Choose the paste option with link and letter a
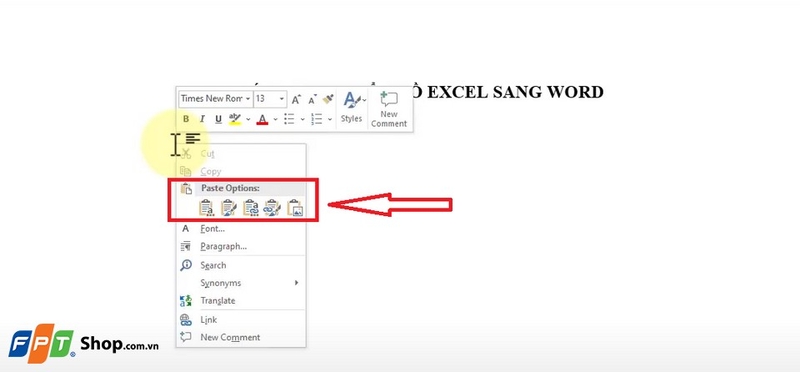Viewport: 800px width, 372px height. (251, 208)
